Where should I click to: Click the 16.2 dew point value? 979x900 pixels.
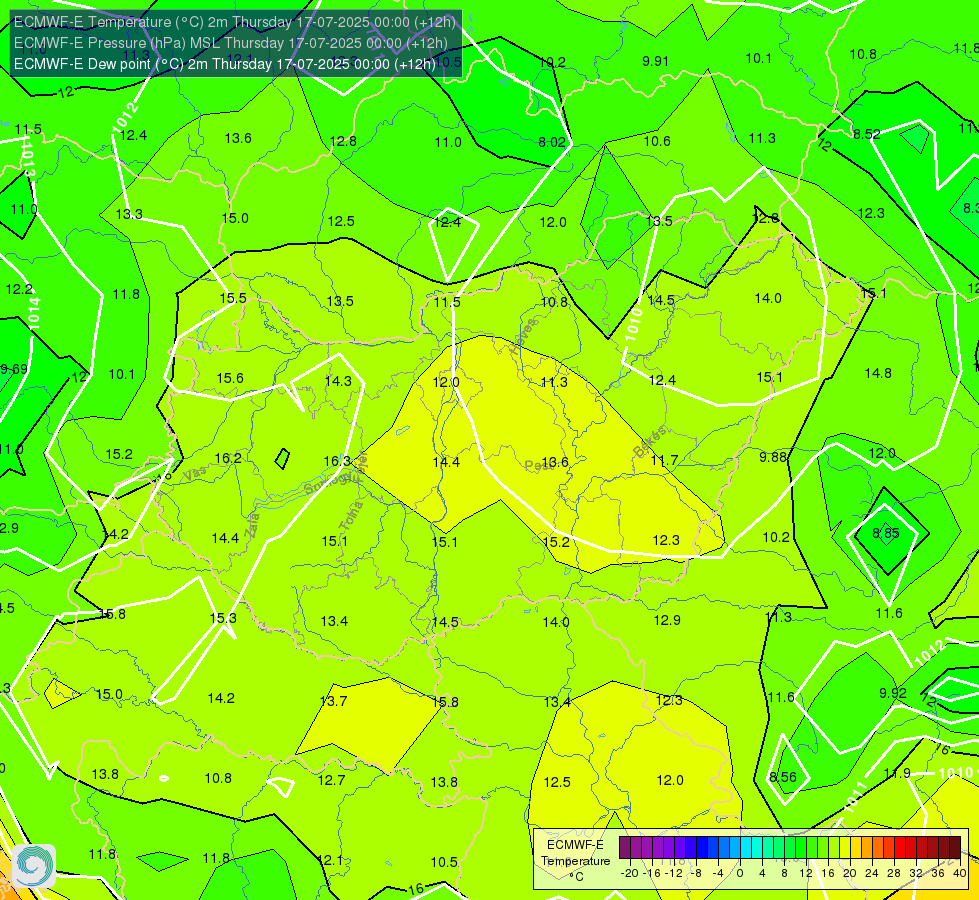click(x=228, y=458)
